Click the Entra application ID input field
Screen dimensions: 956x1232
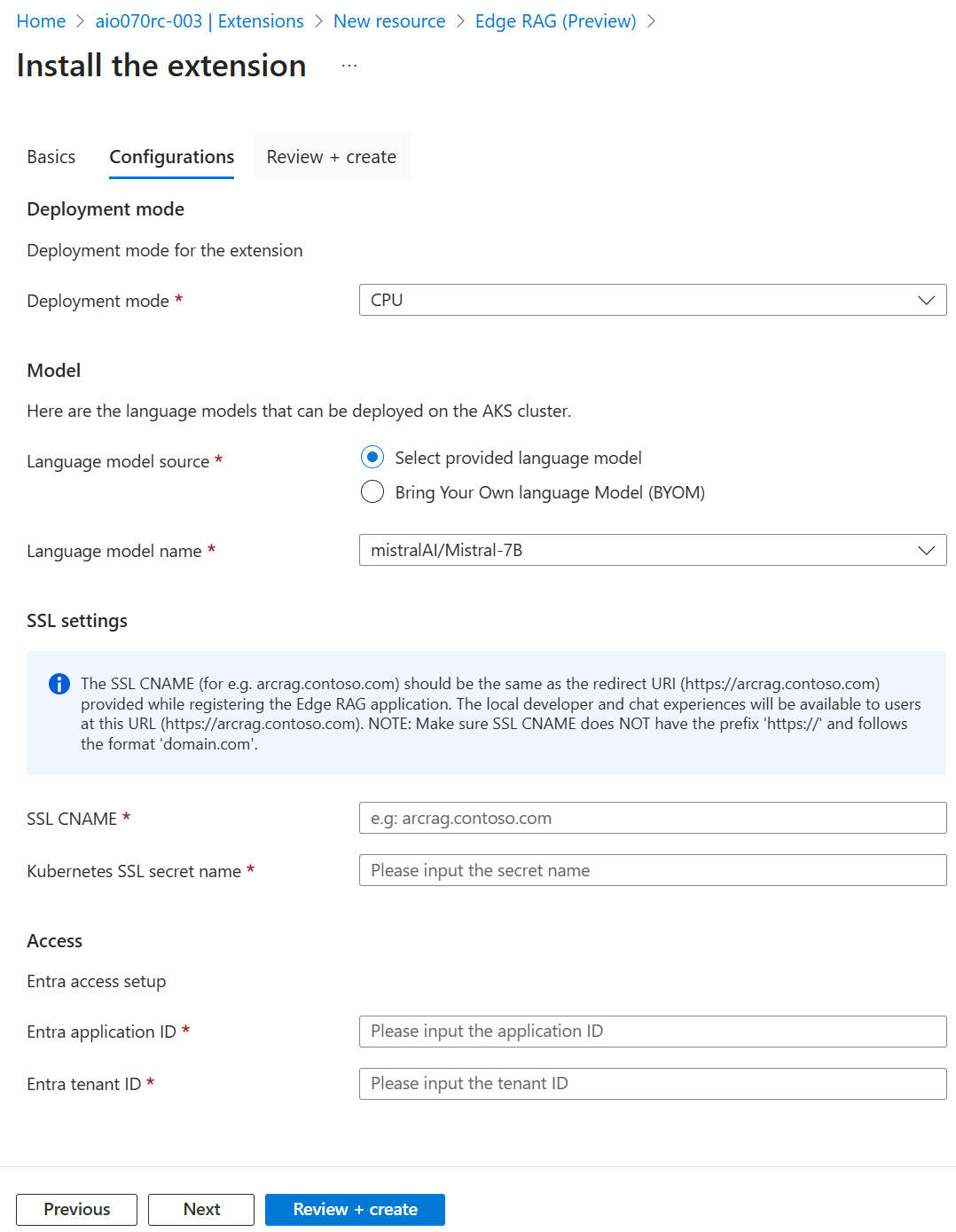click(x=652, y=1031)
